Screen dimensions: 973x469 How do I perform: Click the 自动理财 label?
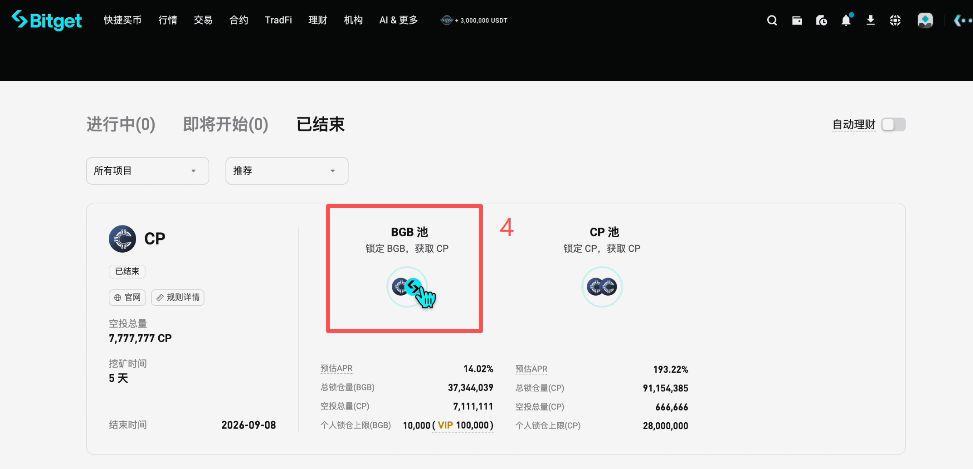click(x=854, y=125)
